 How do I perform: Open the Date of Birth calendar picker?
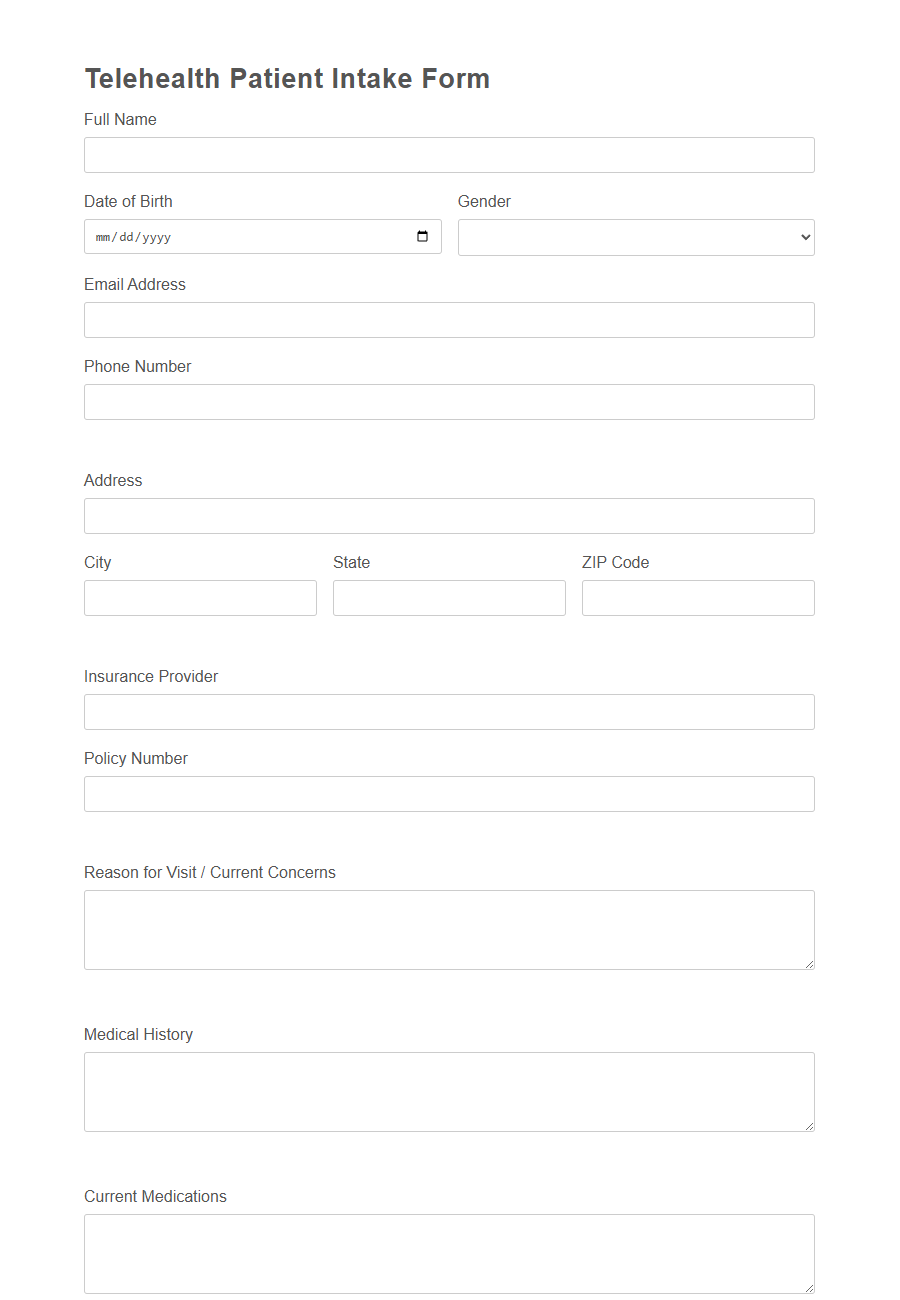point(424,236)
